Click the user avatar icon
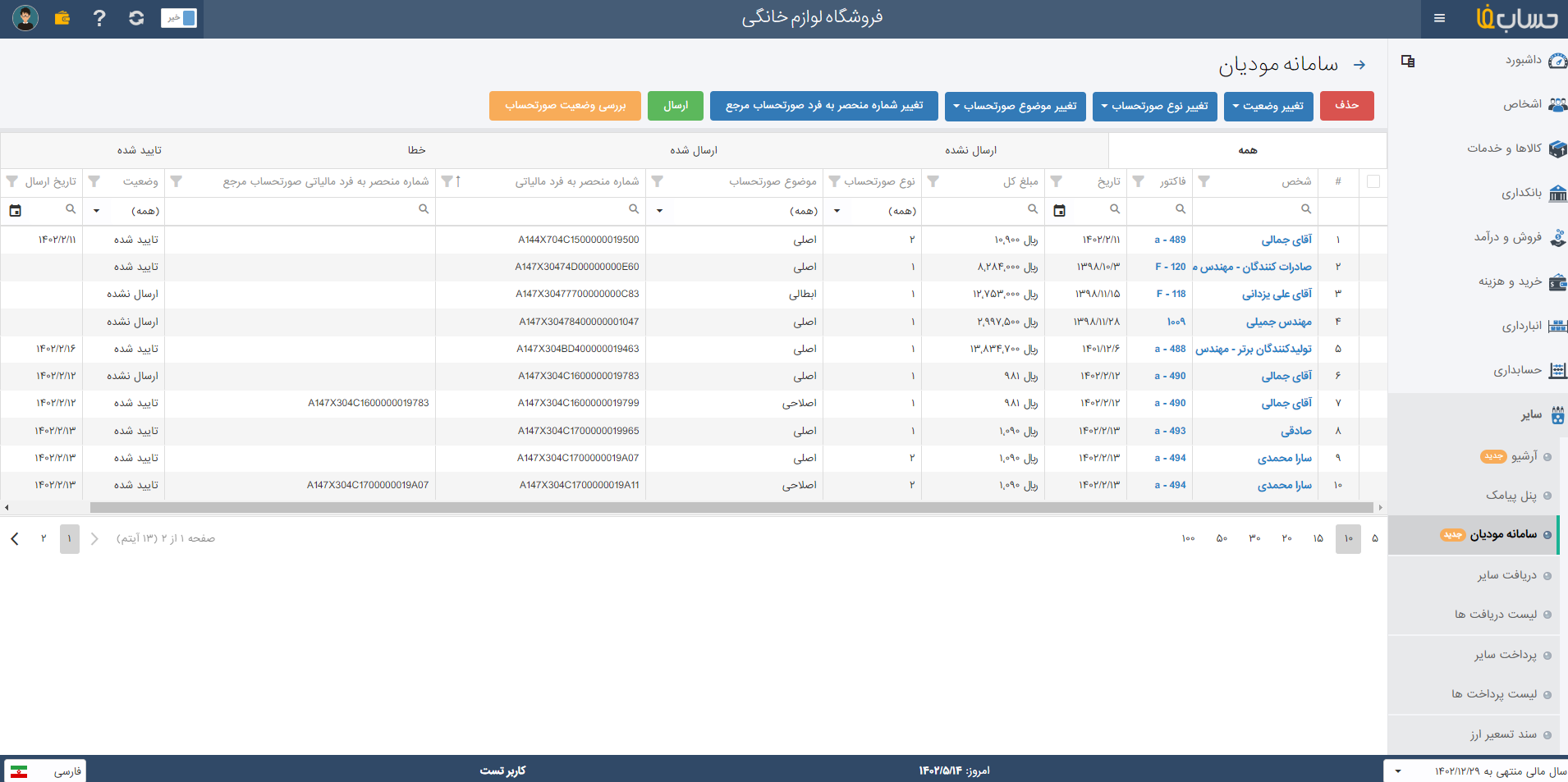 (x=25, y=18)
